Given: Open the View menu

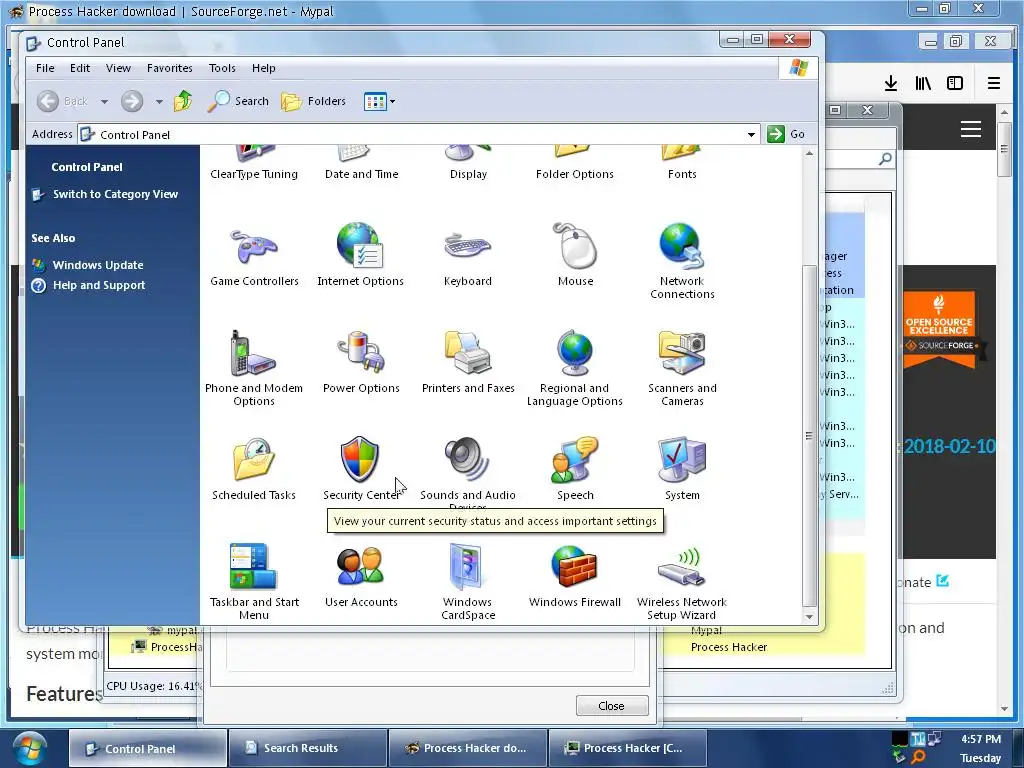Looking at the screenshot, I should tap(118, 68).
